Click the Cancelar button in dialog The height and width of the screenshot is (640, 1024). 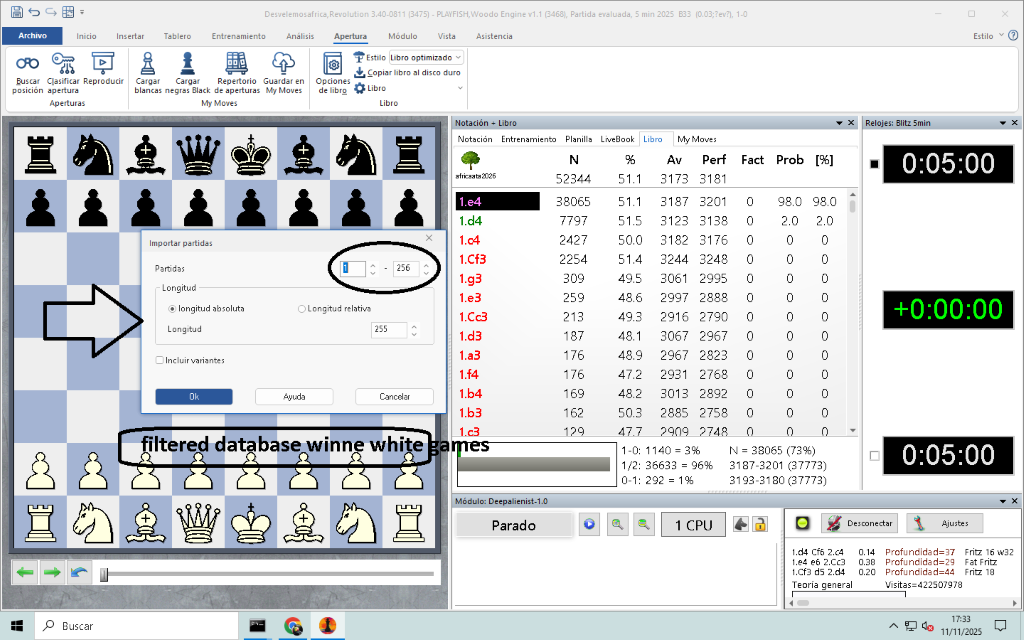click(x=394, y=397)
